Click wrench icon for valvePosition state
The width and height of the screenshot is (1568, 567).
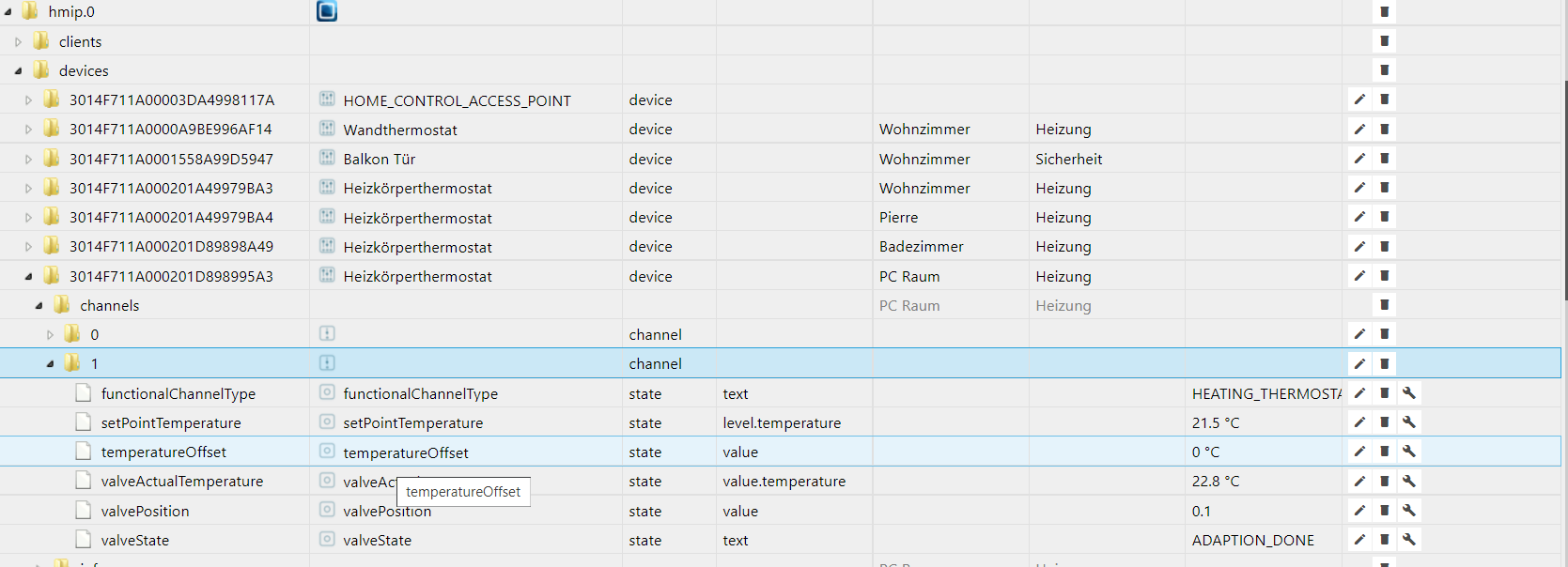[x=1409, y=511]
